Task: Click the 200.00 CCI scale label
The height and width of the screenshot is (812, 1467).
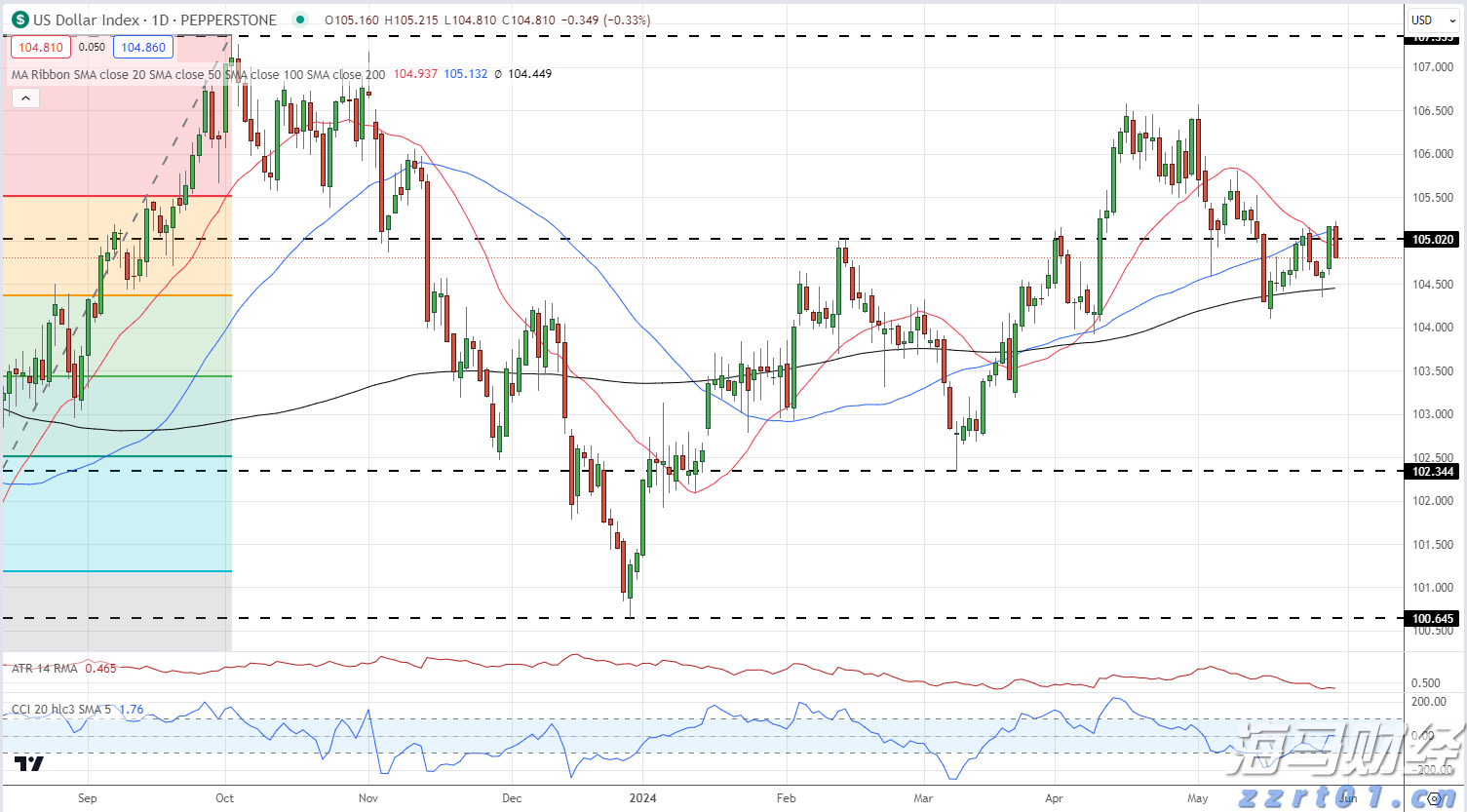Action: (x=1429, y=702)
